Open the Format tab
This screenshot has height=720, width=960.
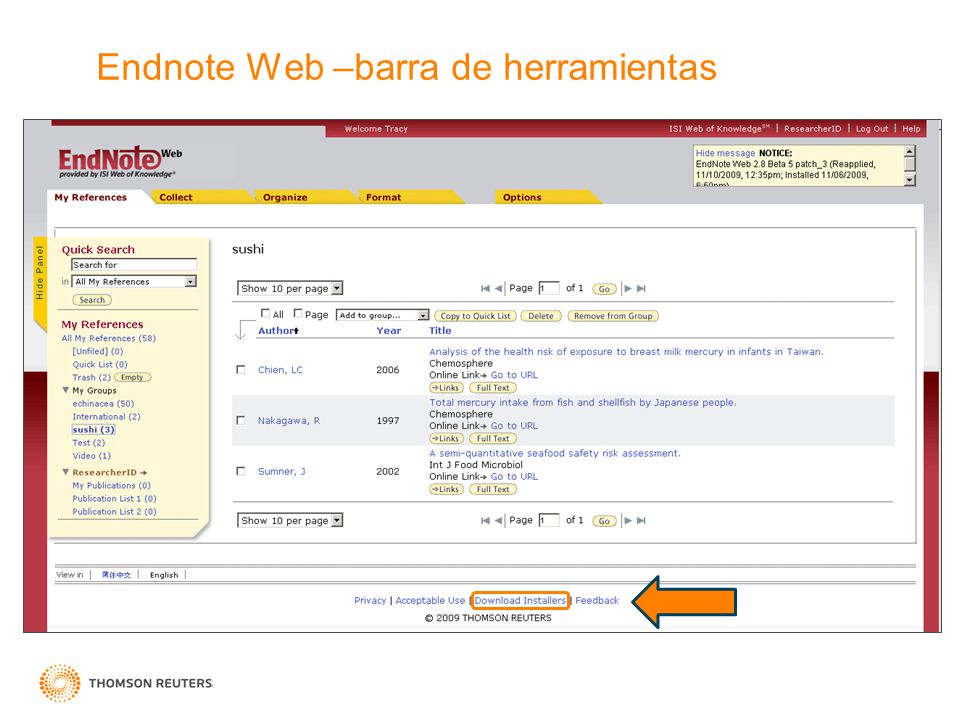384,197
